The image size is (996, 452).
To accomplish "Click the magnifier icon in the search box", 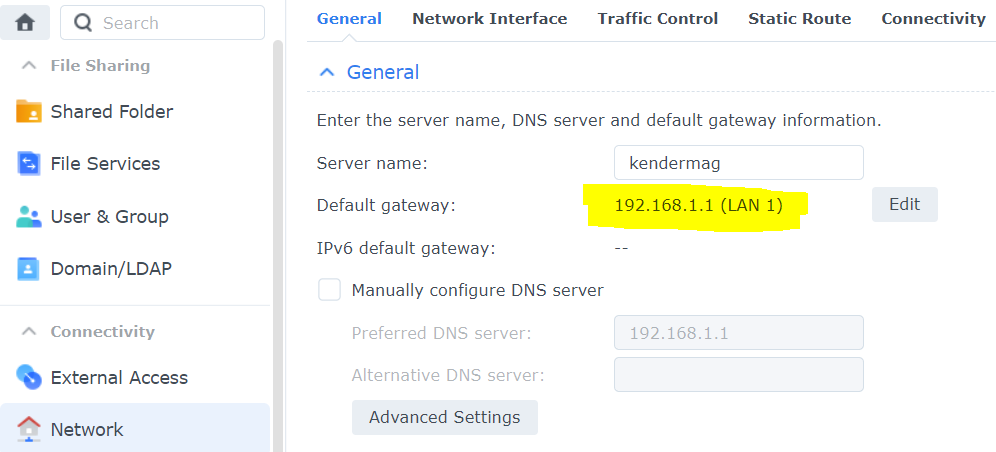I will [83, 23].
